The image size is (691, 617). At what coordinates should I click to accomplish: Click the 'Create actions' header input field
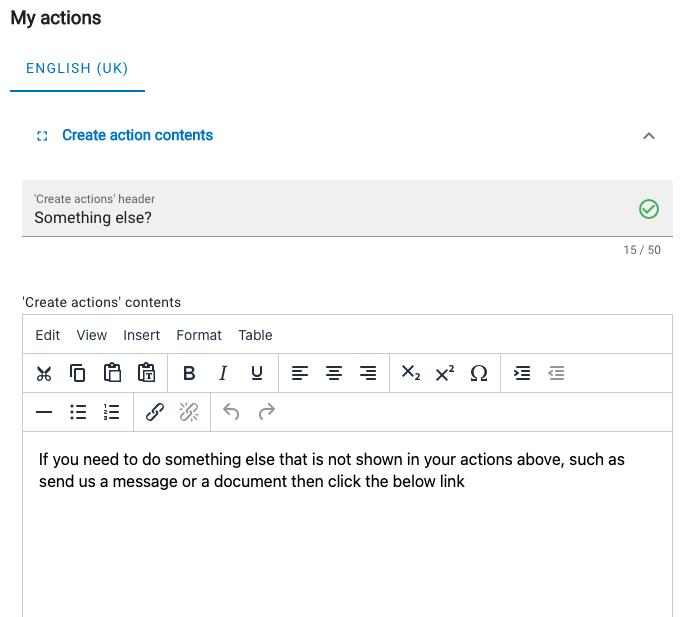[x=347, y=208]
